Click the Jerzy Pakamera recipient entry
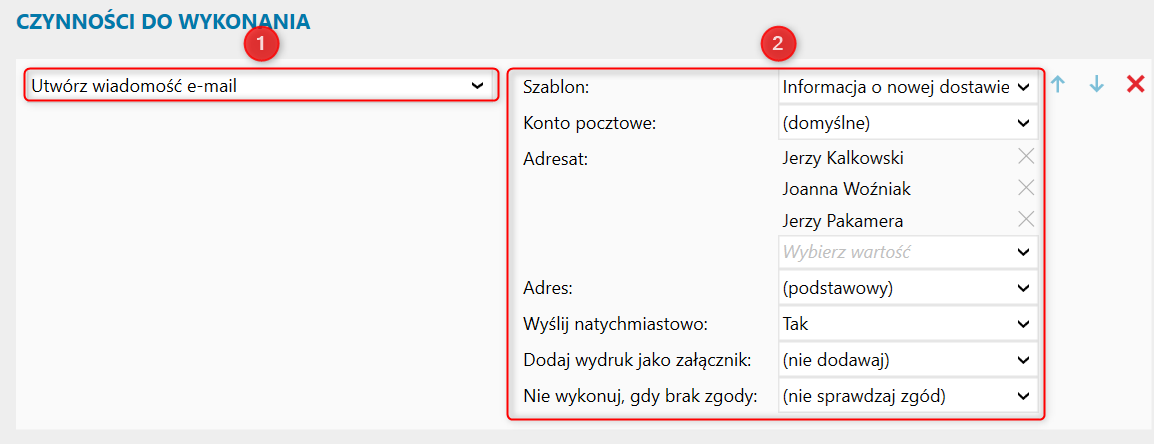The width and height of the screenshot is (1154, 444). pos(846,221)
